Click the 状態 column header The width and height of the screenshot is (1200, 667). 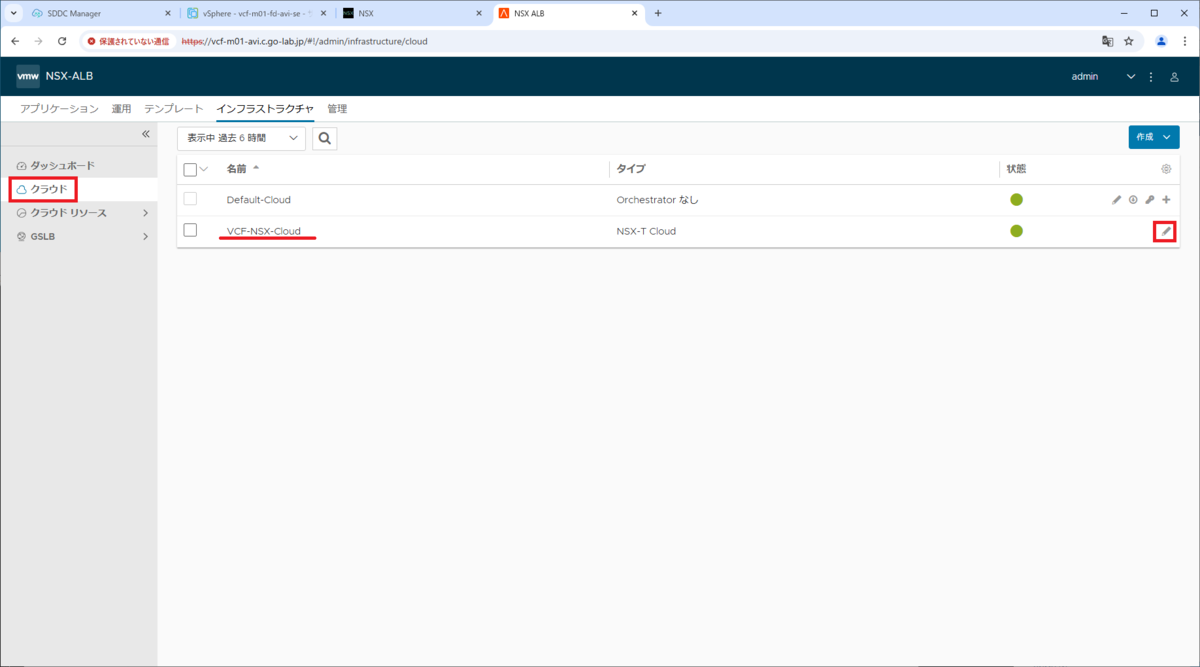1016,169
